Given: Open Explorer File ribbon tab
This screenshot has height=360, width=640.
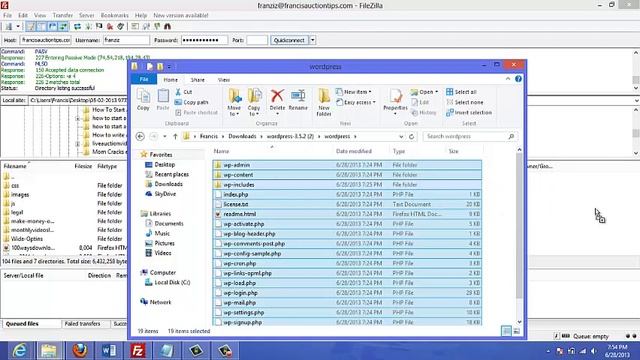Looking at the screenshot, I should coord(144,79).
